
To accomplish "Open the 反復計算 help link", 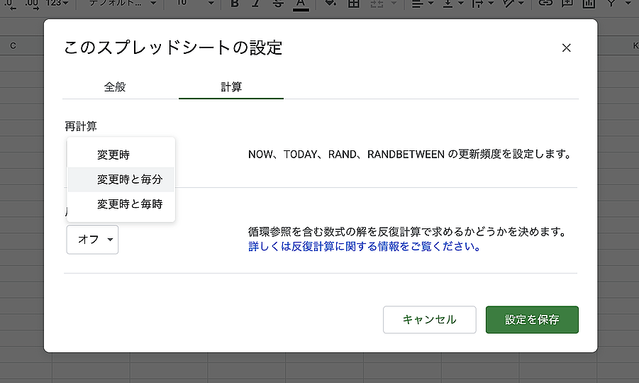I will coord(364,247).
